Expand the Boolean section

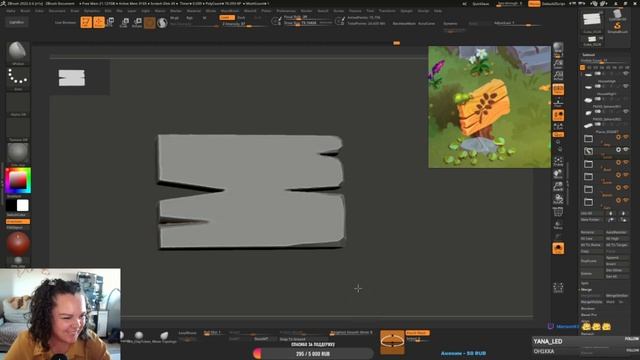[x=588, y=309]
